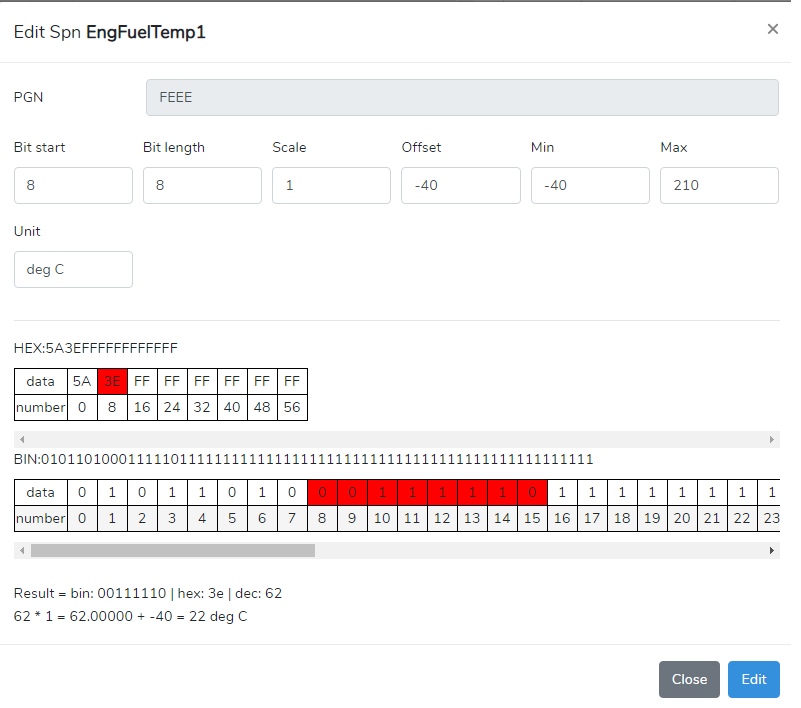
Task: Click the PGN field showing FEEE
Action: pyautogui.click(x=462, y=98)
